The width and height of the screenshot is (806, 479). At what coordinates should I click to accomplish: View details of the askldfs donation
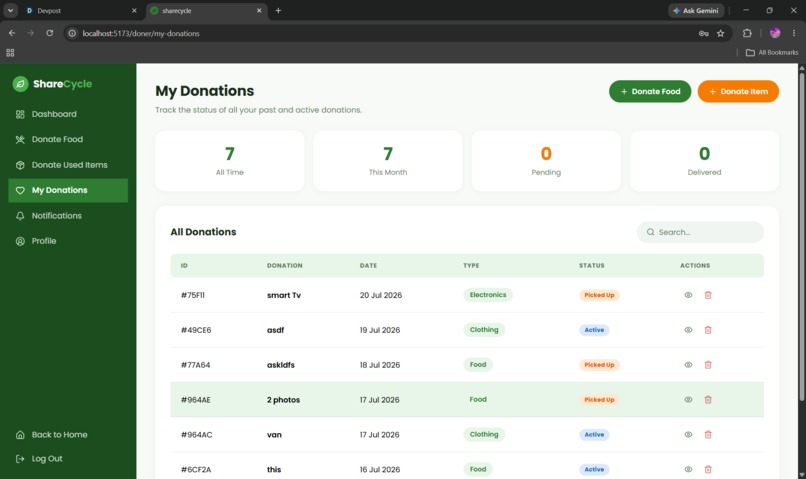(x=688, y=365)
